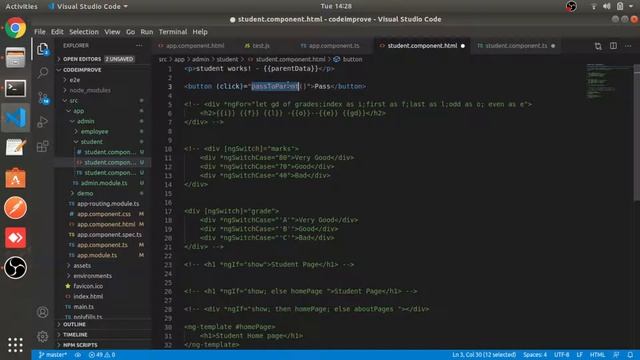Open the Files app from the dock
The width and height of the screenshot is (640, 360).
click(16, 58)
